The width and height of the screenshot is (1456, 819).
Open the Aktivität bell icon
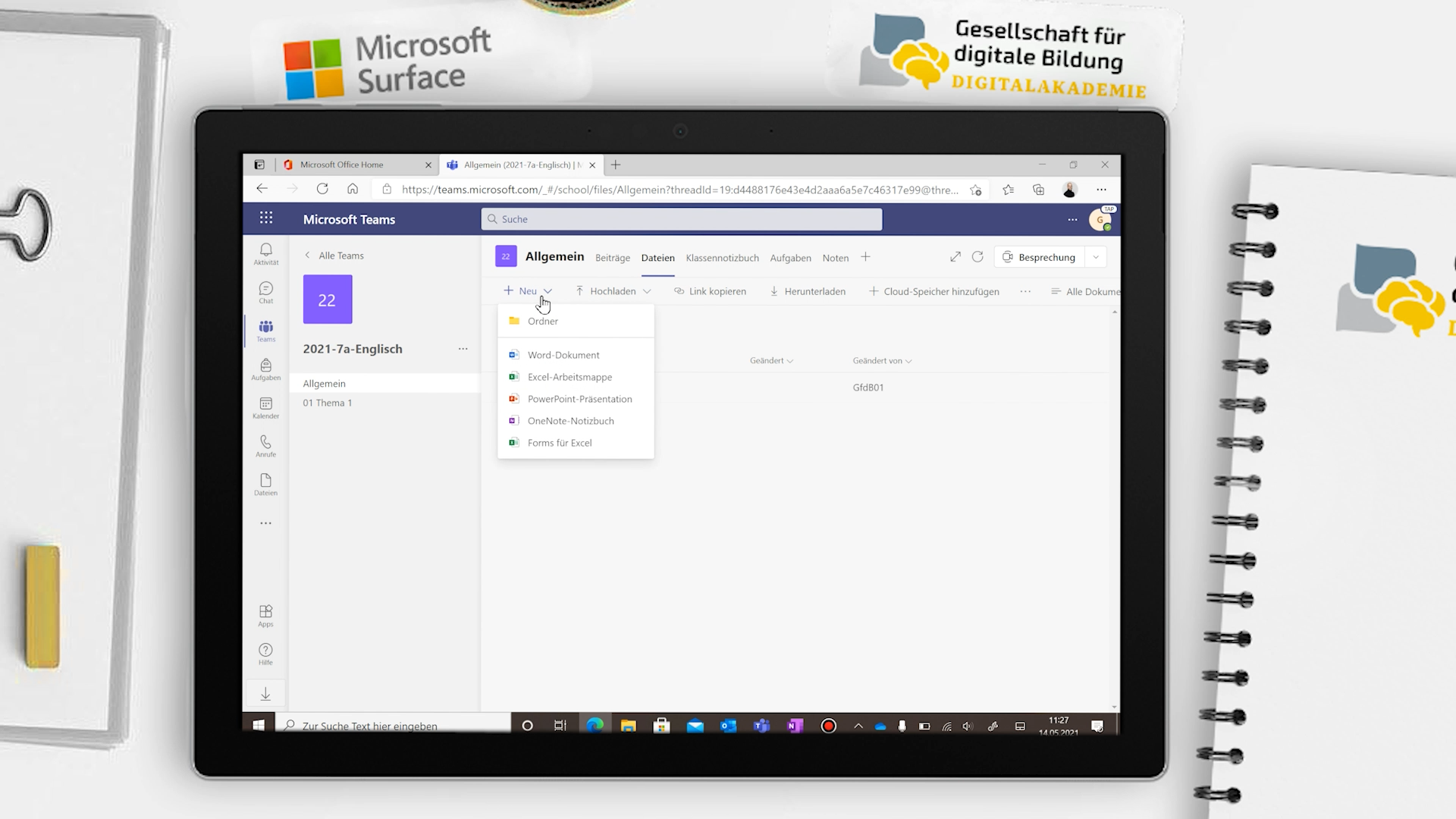(x=265, y=253)
